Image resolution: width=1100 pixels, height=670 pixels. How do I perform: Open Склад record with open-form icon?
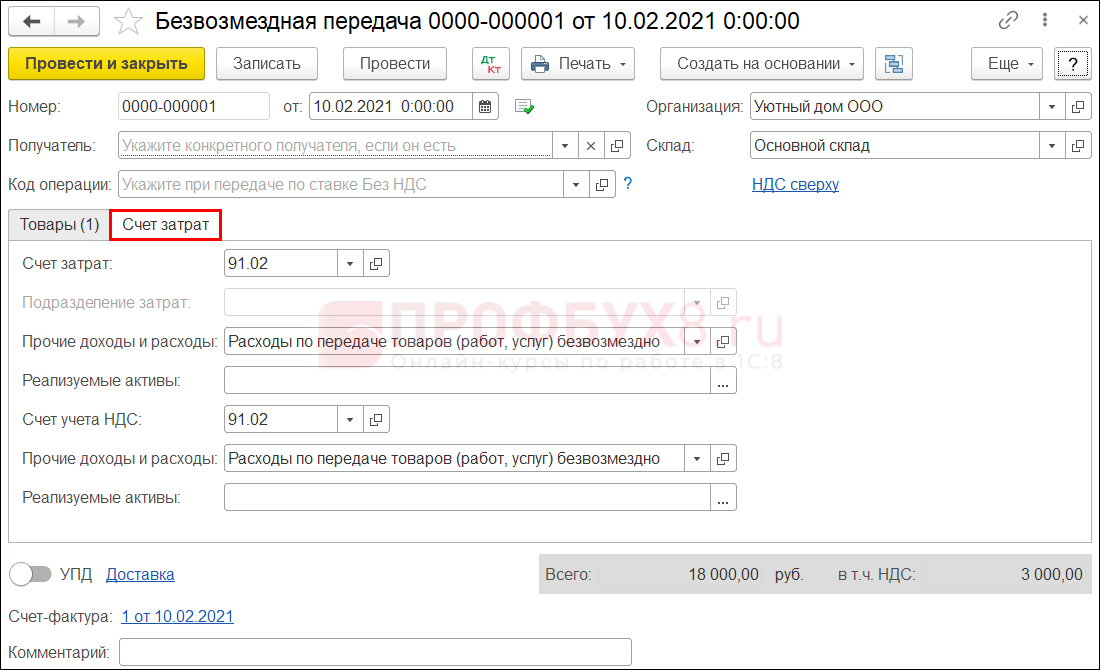tap(1078, 146)
